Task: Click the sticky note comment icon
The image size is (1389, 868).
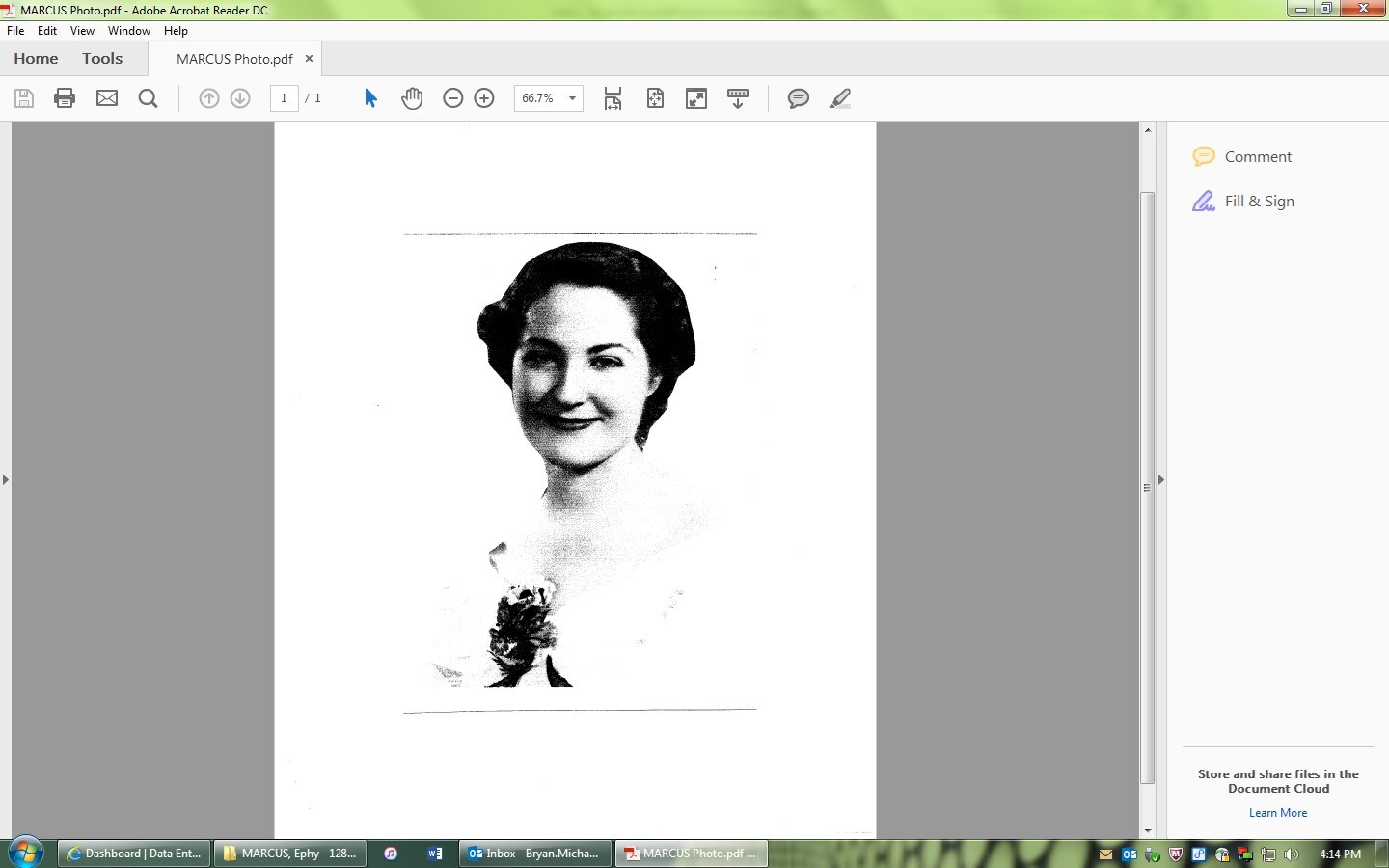Action: point(798,98)
